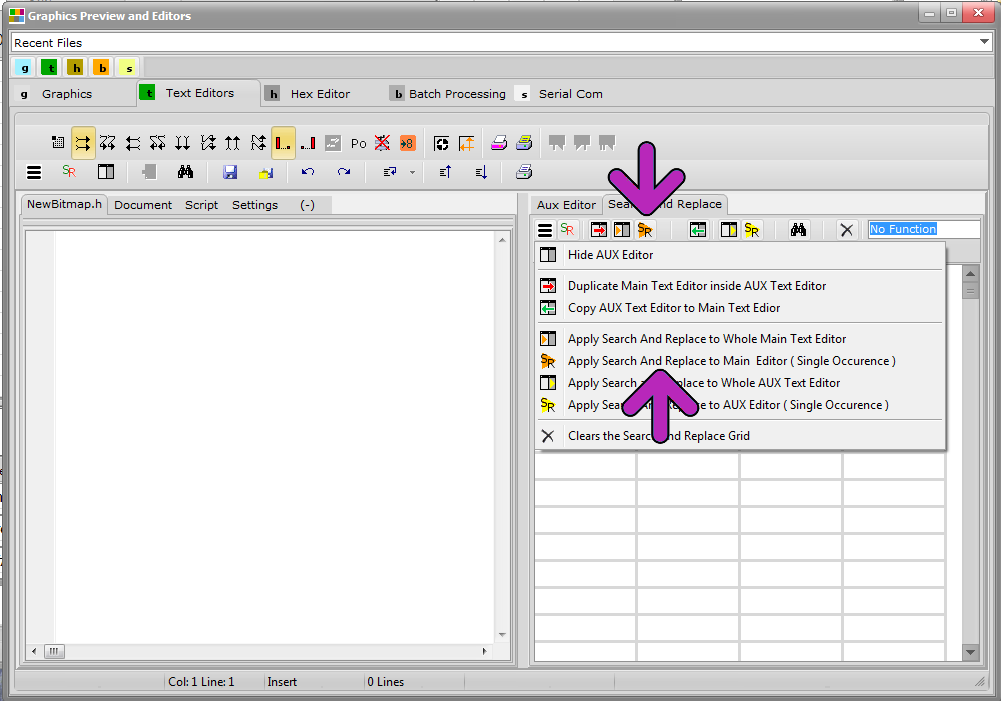Click the undo arrow icon
Viewport: 1001px width, 701px height.
coord(308,172)
